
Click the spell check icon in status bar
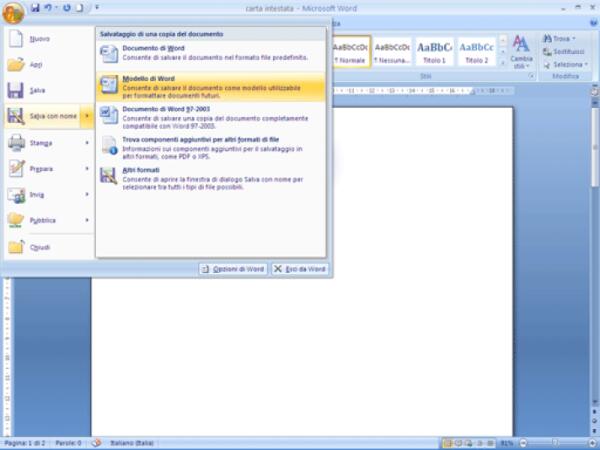pos(96,442)
